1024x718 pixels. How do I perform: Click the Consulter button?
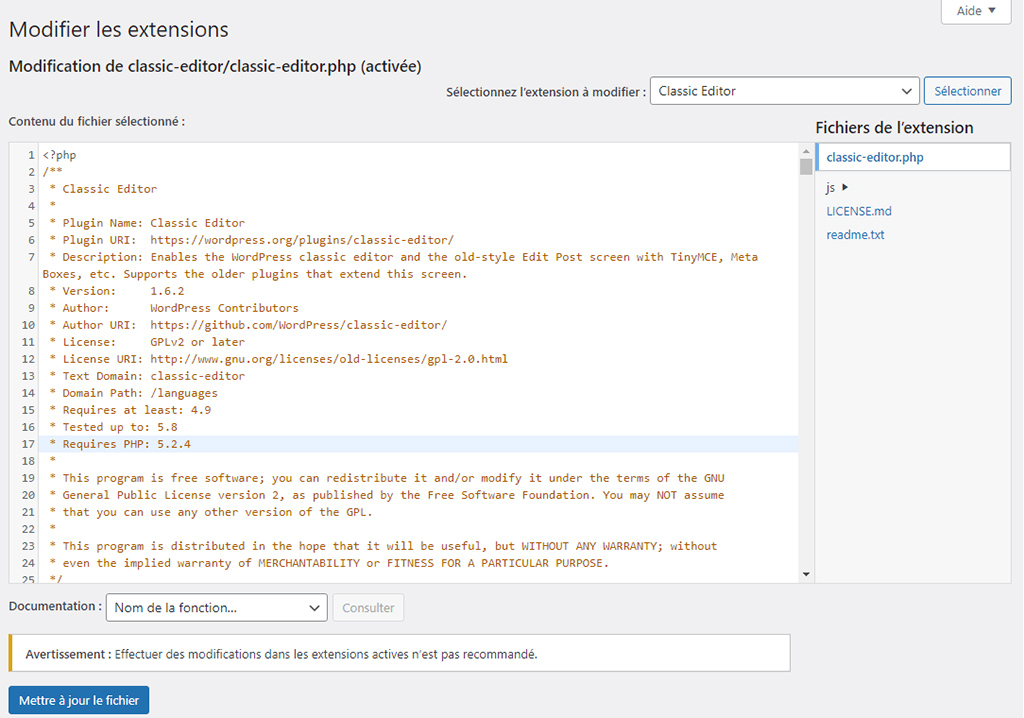tap(369, 607)
